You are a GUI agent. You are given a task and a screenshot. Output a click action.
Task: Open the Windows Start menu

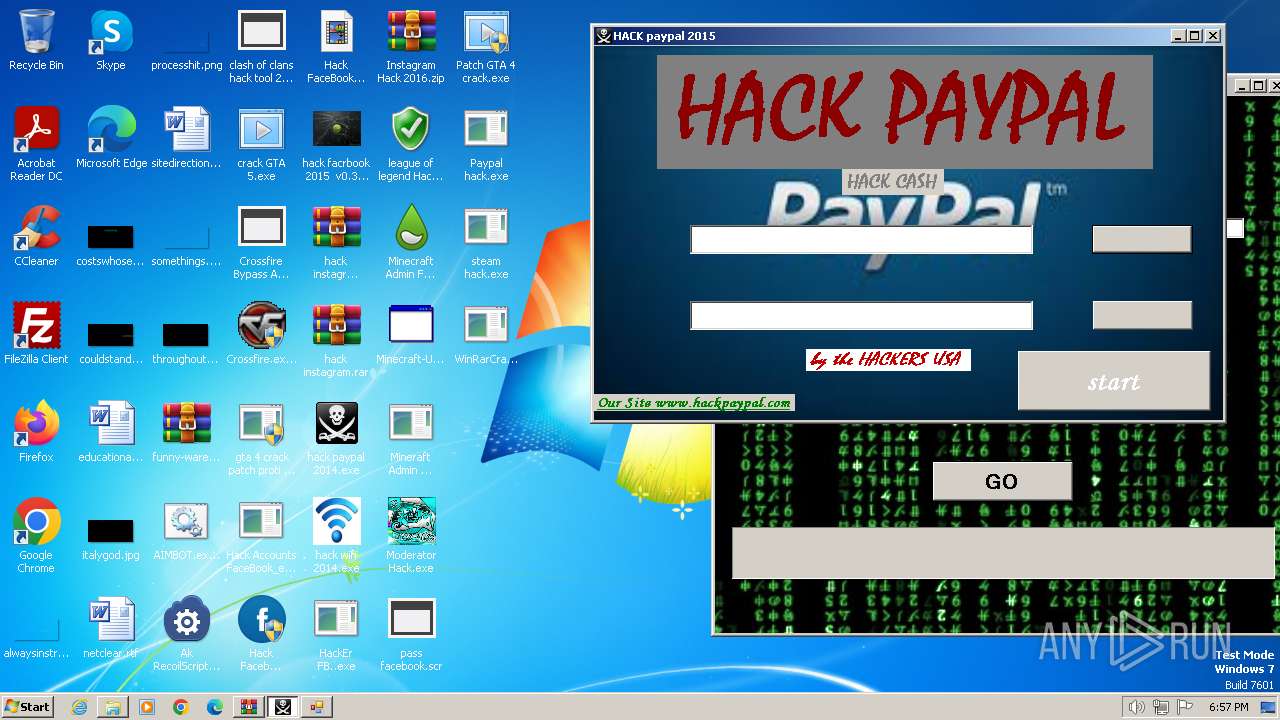(28, 706)
